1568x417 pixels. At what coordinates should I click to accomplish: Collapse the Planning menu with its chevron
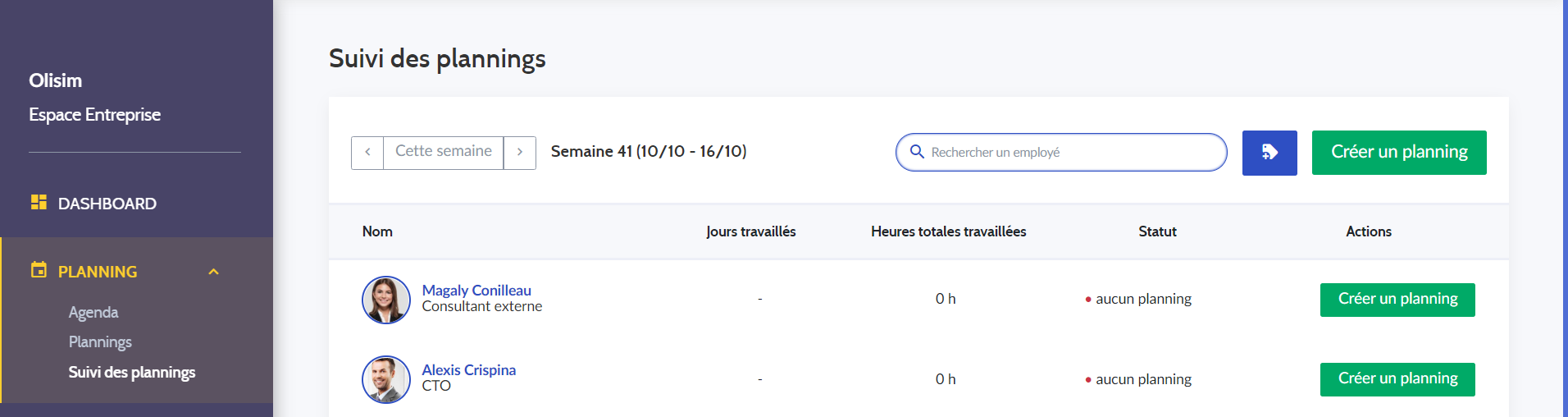214,272
